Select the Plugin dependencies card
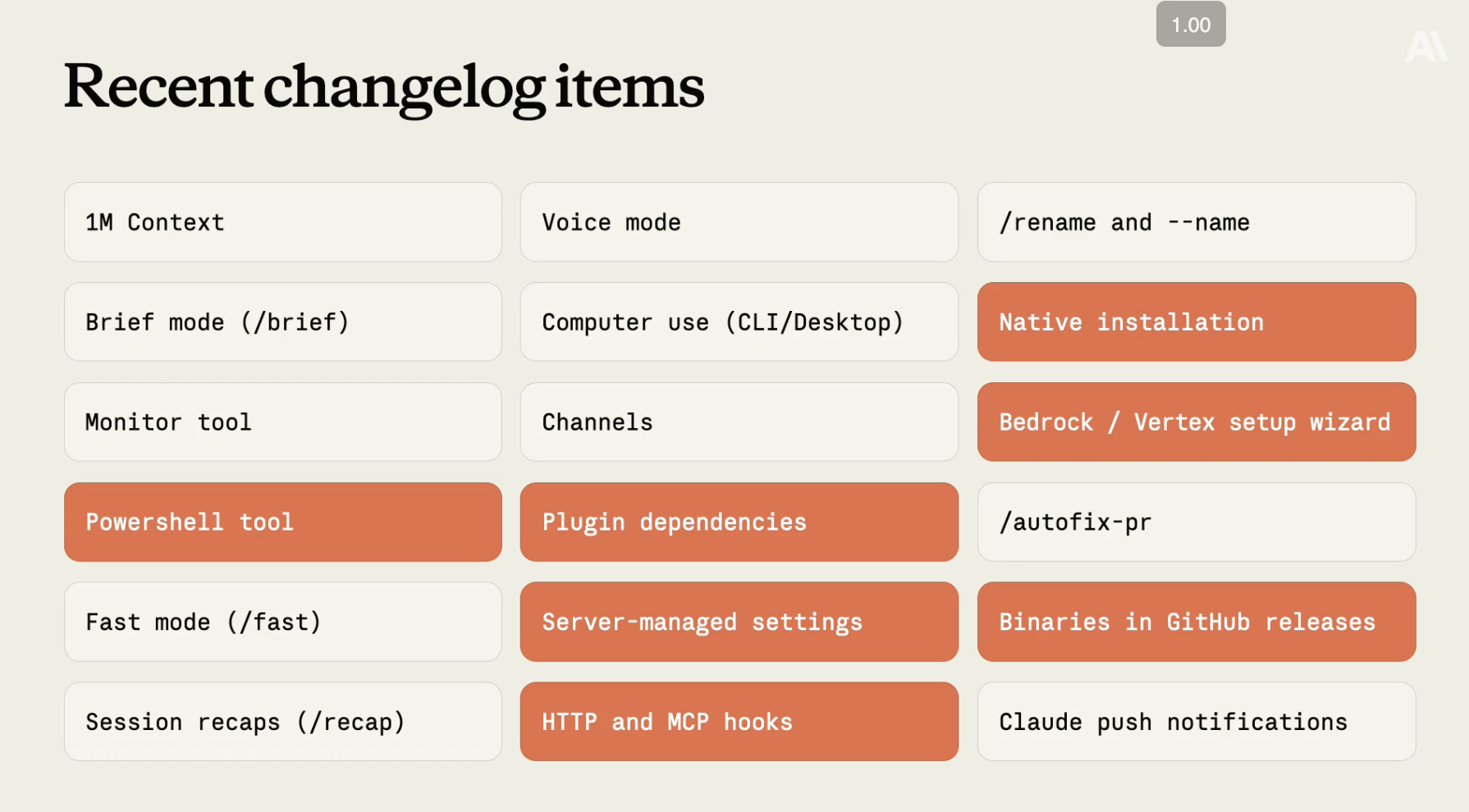This screenshot has height=812, width=1469. coord(739,522)
